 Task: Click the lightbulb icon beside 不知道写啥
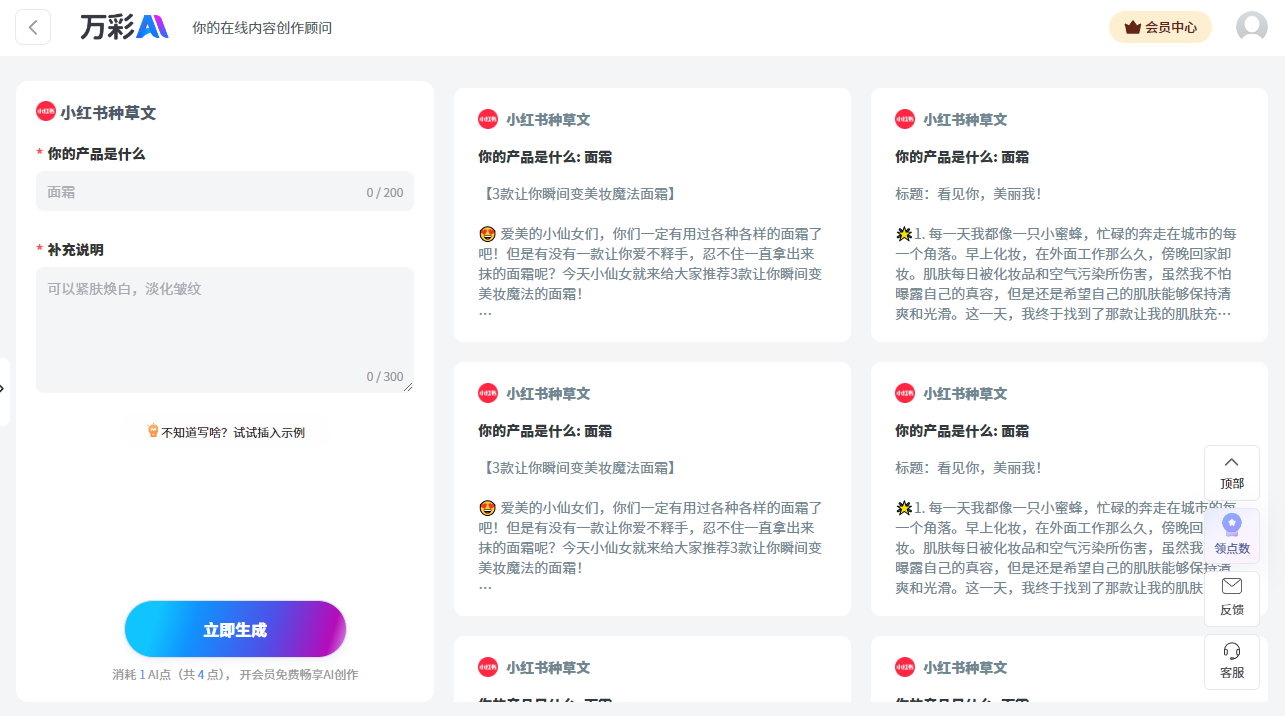pos(153,432)
